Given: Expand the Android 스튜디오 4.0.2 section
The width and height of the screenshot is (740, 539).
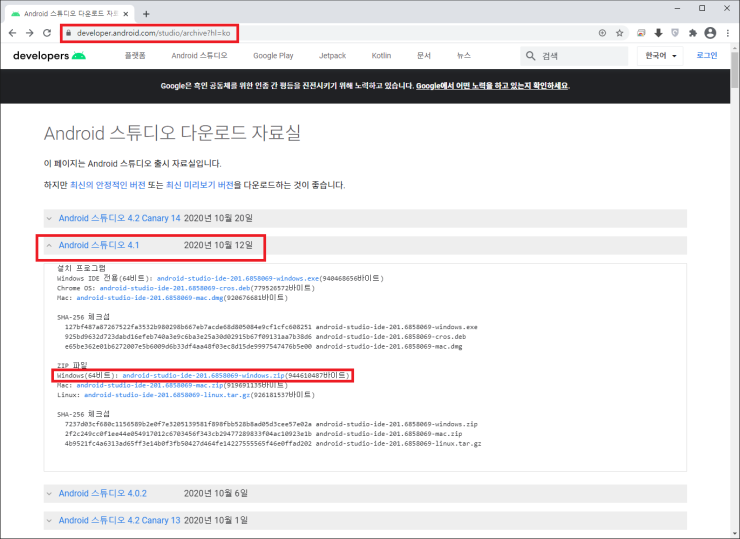Looking at the screenshot, I should pos(102,493).
